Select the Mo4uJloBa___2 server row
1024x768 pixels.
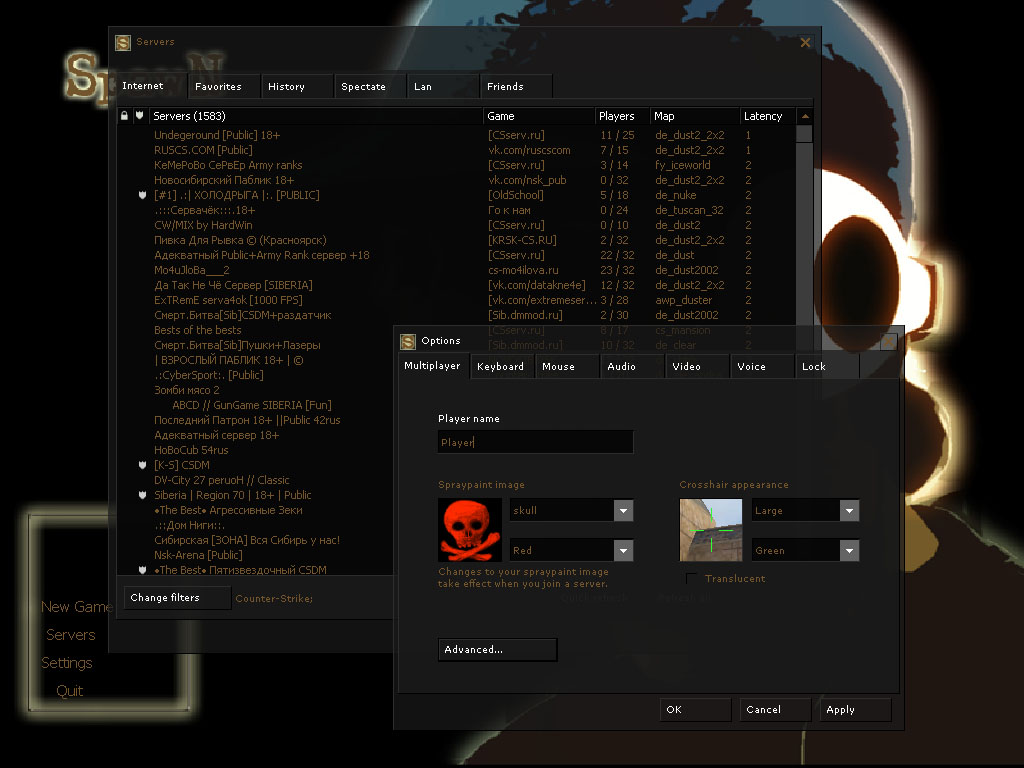(191, 270)
